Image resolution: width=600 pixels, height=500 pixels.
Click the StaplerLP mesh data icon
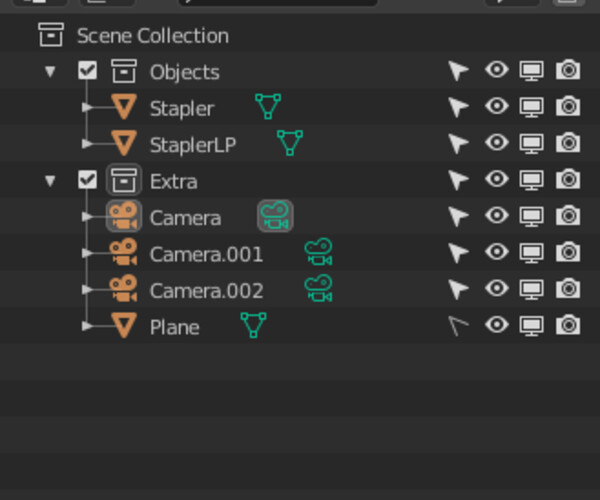(289, 143)
